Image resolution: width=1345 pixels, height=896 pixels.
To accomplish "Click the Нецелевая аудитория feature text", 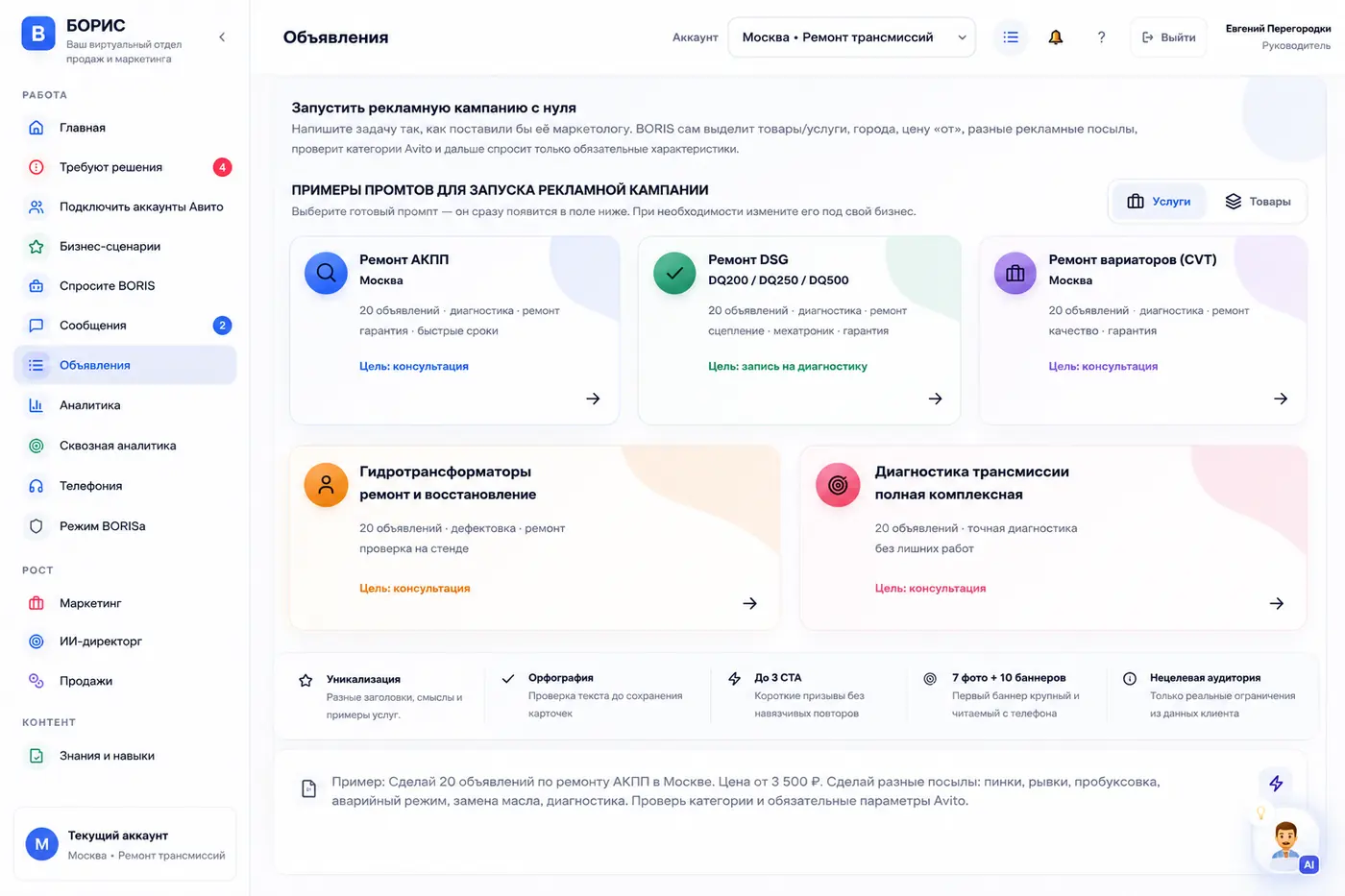I will coord(1205,678).
